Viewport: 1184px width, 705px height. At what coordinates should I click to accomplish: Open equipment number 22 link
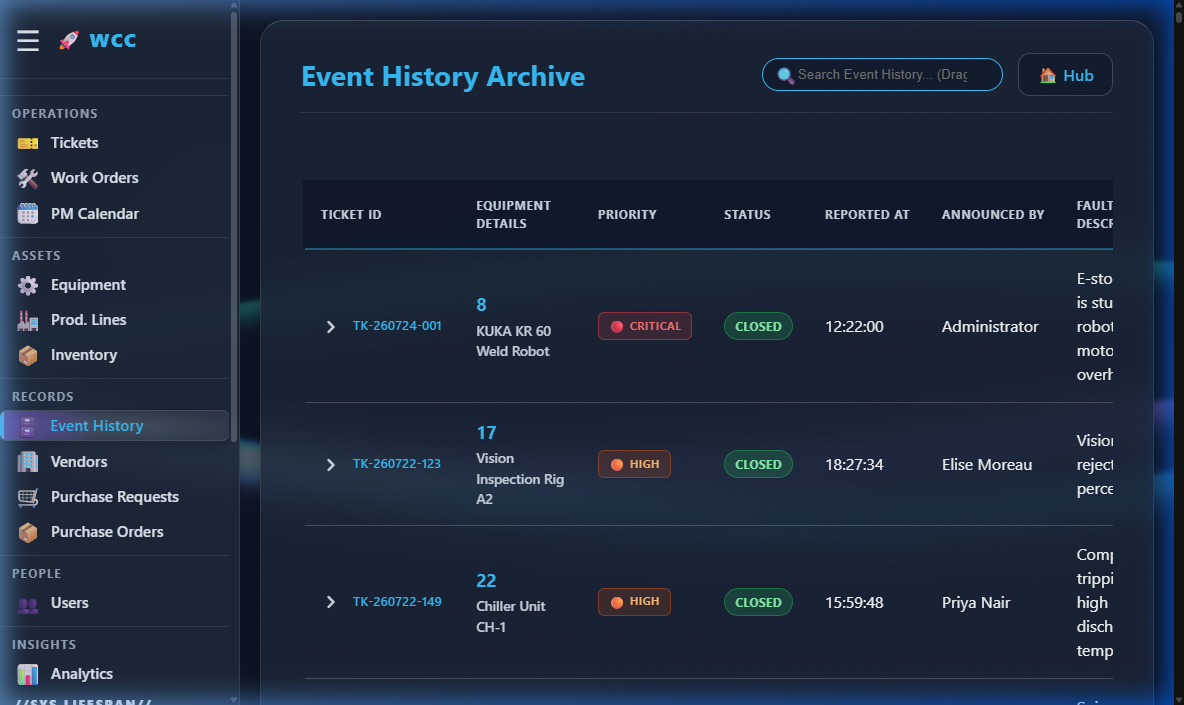point(486,580)
